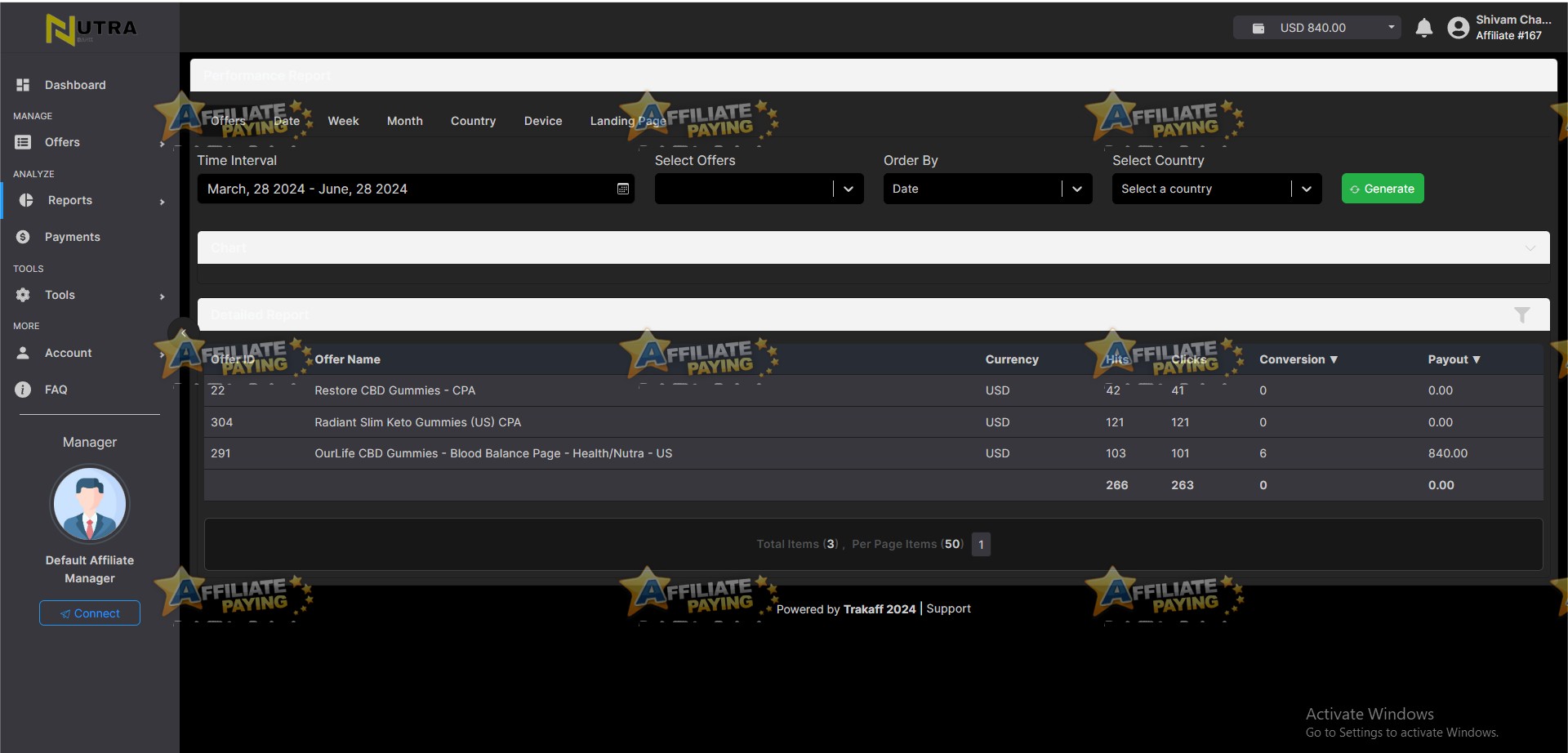Click the Account person icon
1568x753 pixels.
[23, 353]
